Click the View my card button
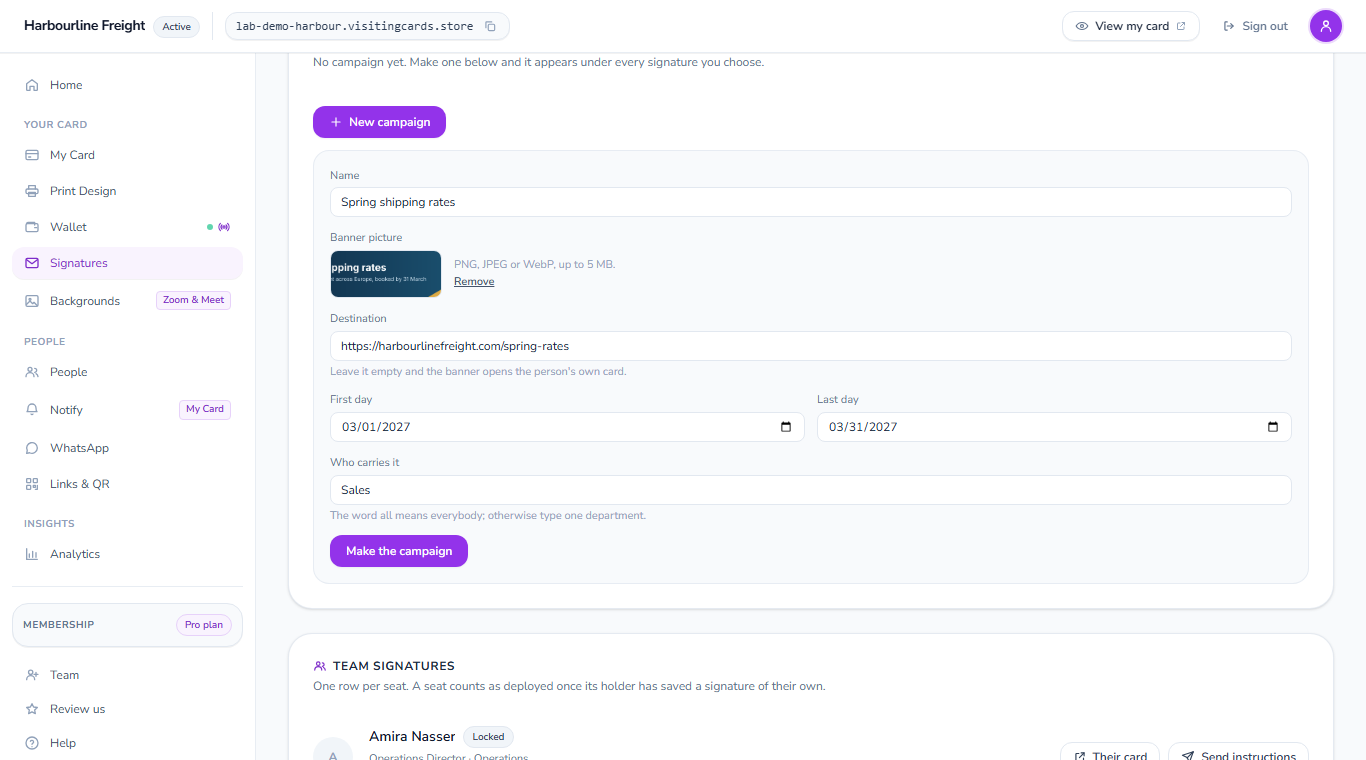Viewport: 1366px width, 760px height. [x=1130, y=26]
